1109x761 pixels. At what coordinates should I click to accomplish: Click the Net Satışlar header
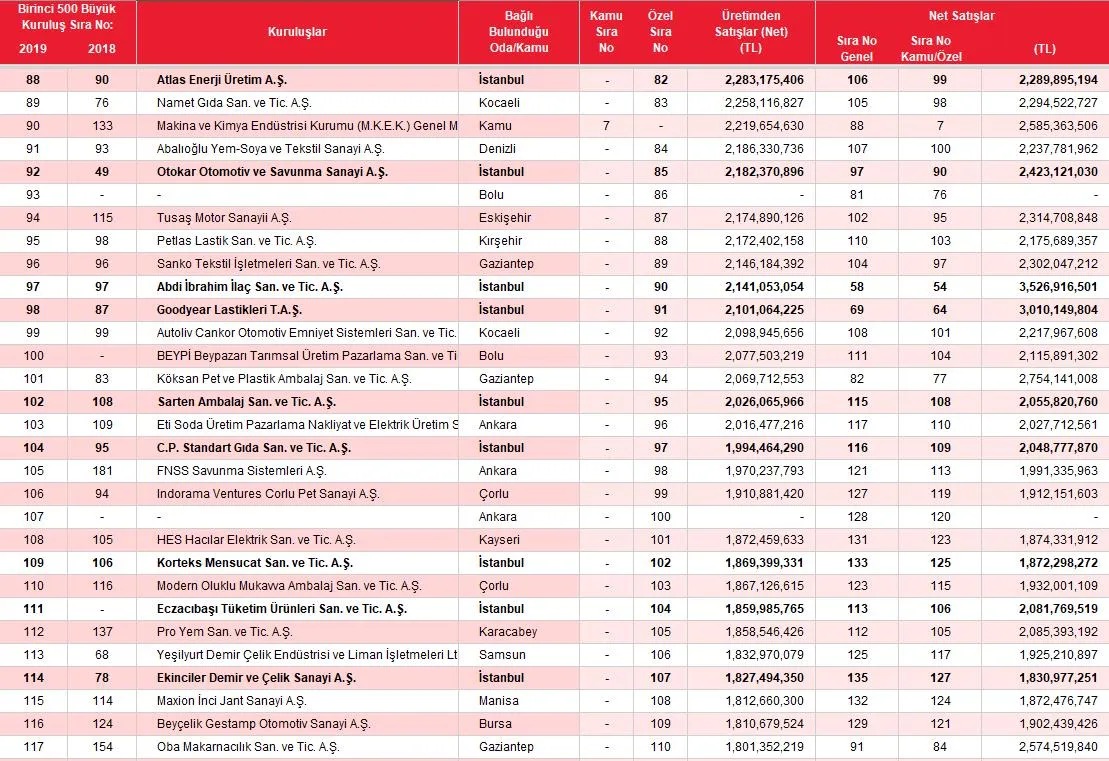(961, 16)
